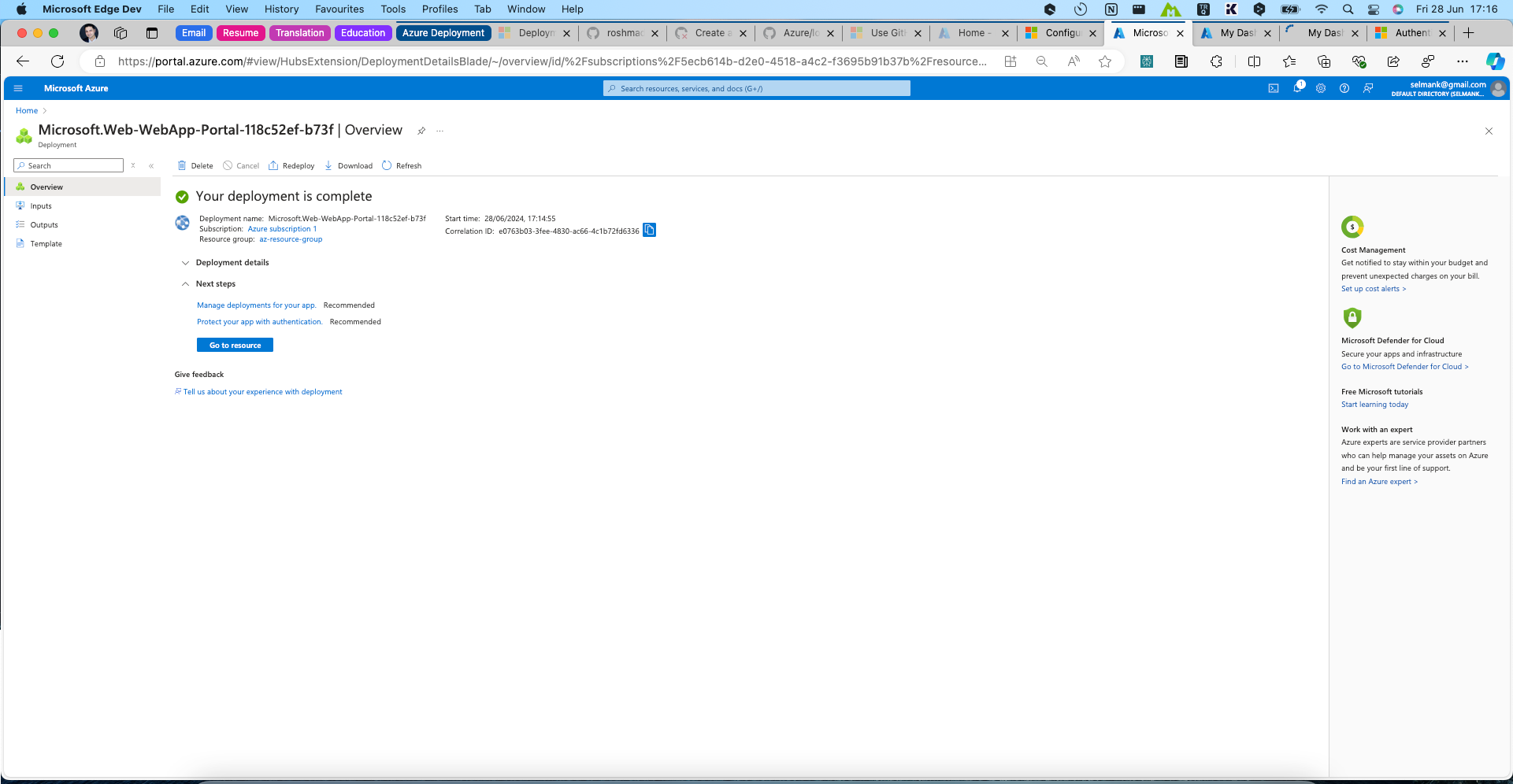Open Edge History menu

click(x=281, y=9)
